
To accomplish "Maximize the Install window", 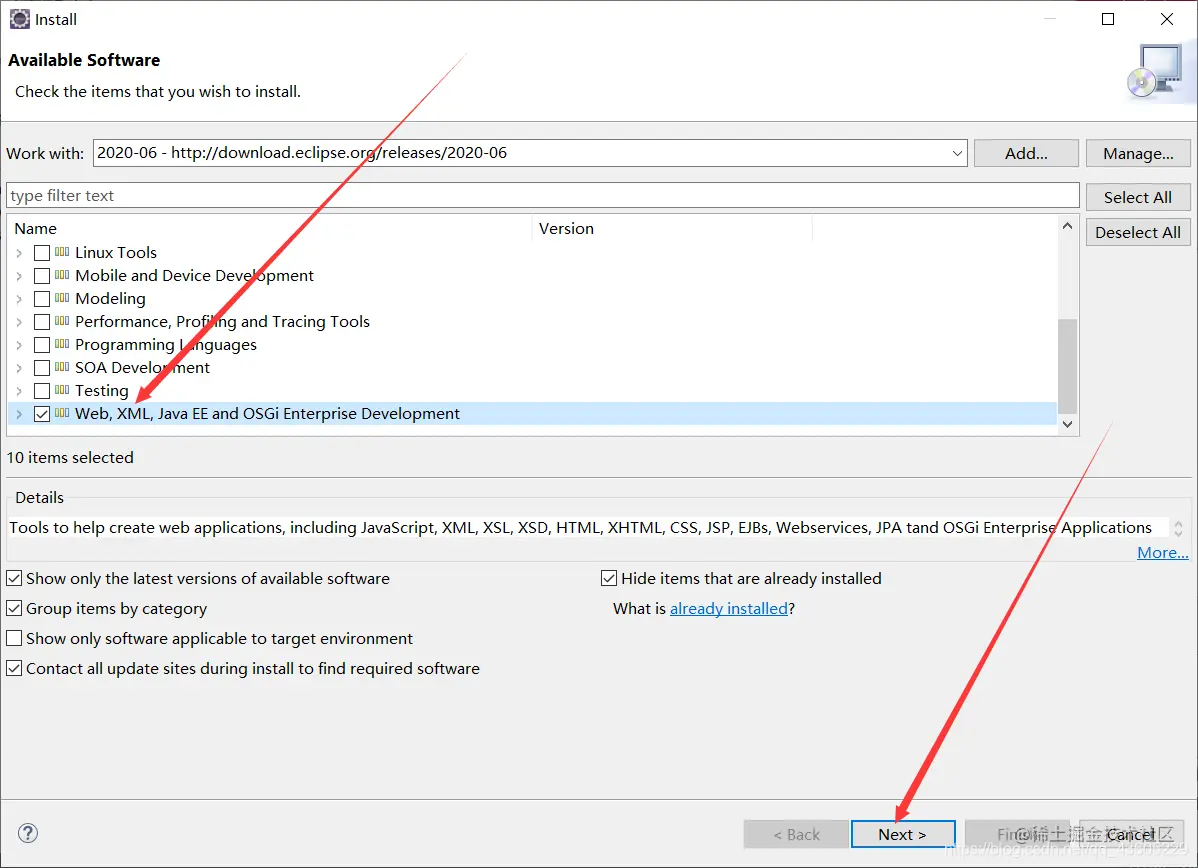I will [1108, 19].
